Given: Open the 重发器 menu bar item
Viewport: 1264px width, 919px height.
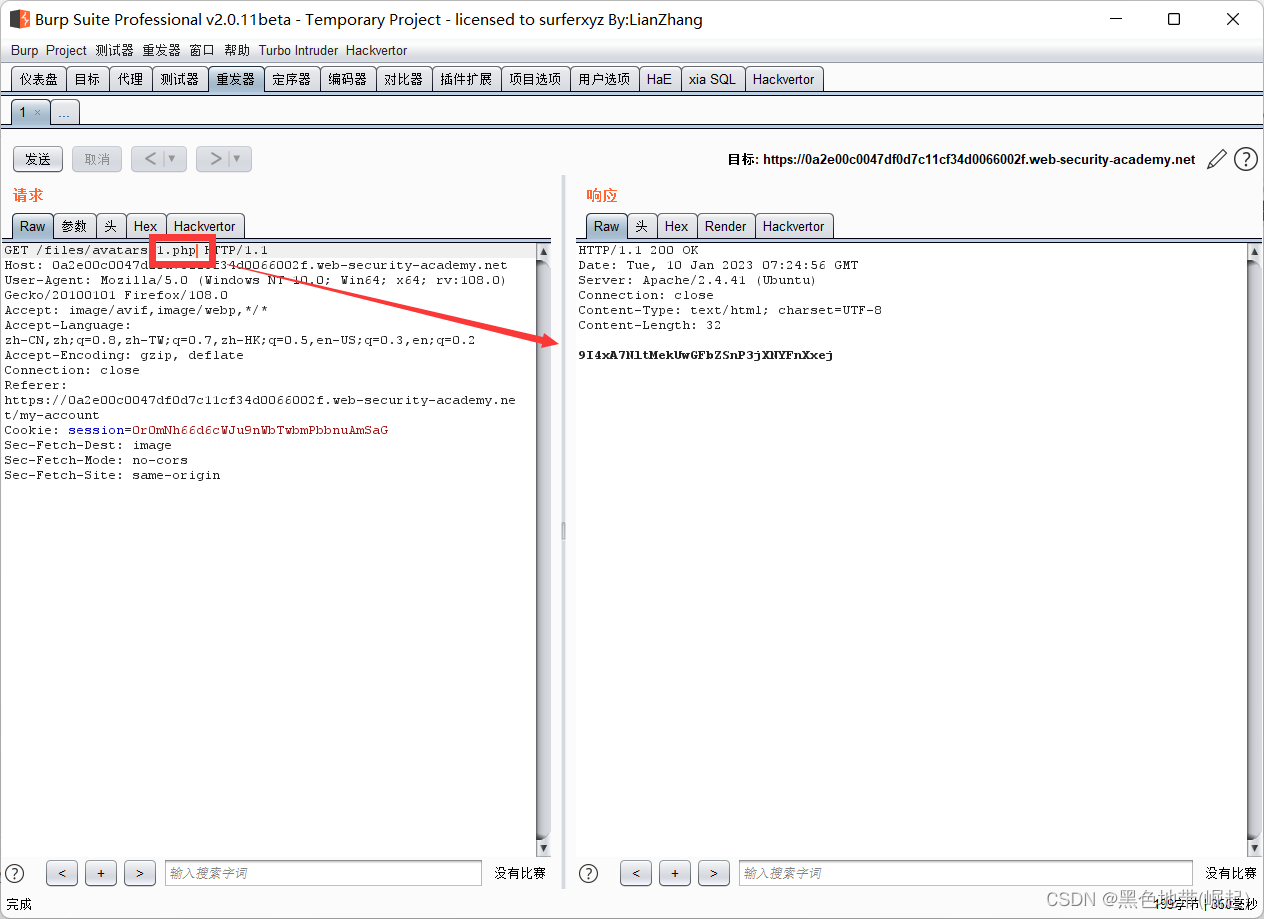Looking at the screenshot, I should pyautogui.click(x=161, y=50).
